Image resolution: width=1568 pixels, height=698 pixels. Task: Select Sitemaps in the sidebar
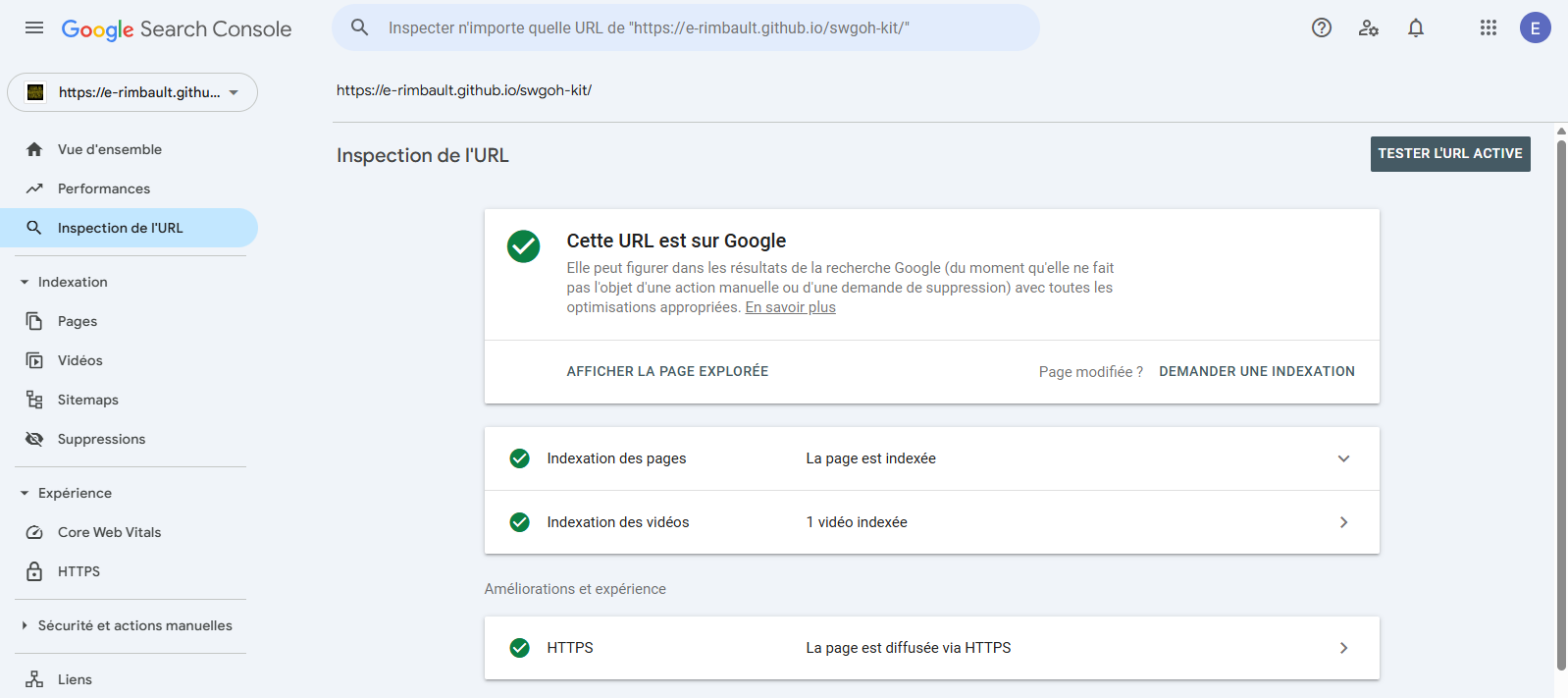pyautogui.click(x=87, y=400)
